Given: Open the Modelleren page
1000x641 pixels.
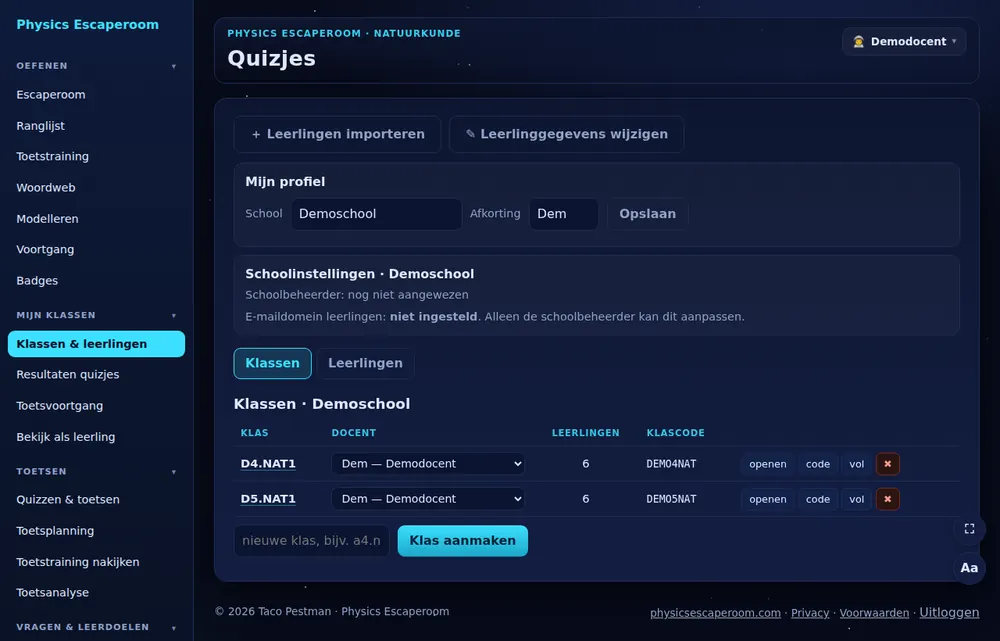Looking at the screenshot, I should coord(96,219).
